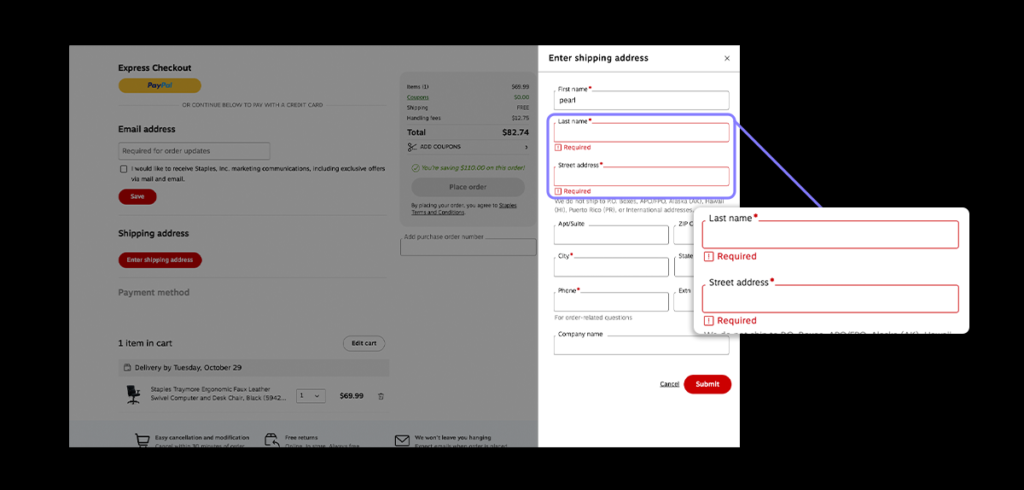Click the PayPal express checkout button
Viewport: 1024px width, 490px height.
[159, 86]
